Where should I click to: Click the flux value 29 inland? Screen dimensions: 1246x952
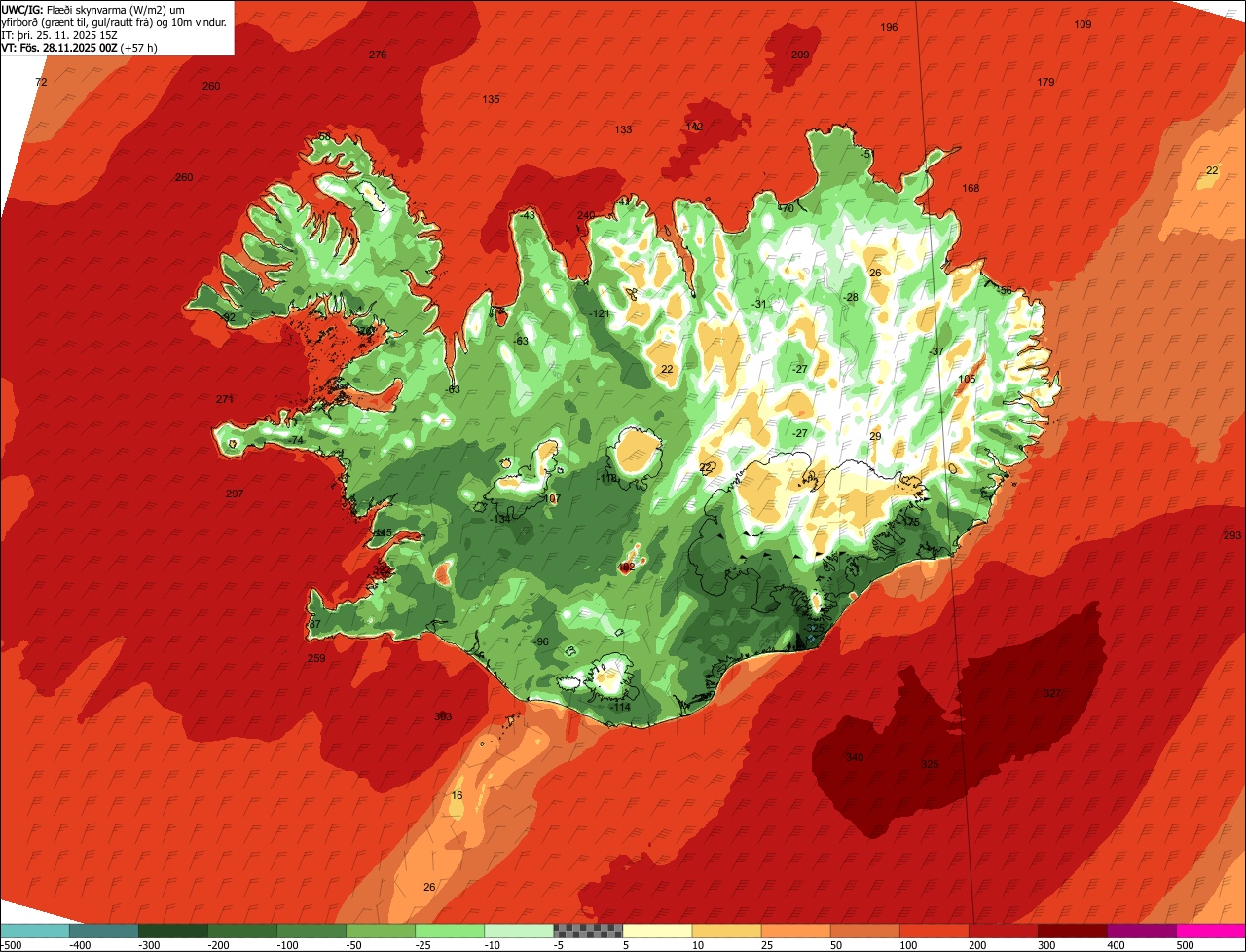pos(875,436)
